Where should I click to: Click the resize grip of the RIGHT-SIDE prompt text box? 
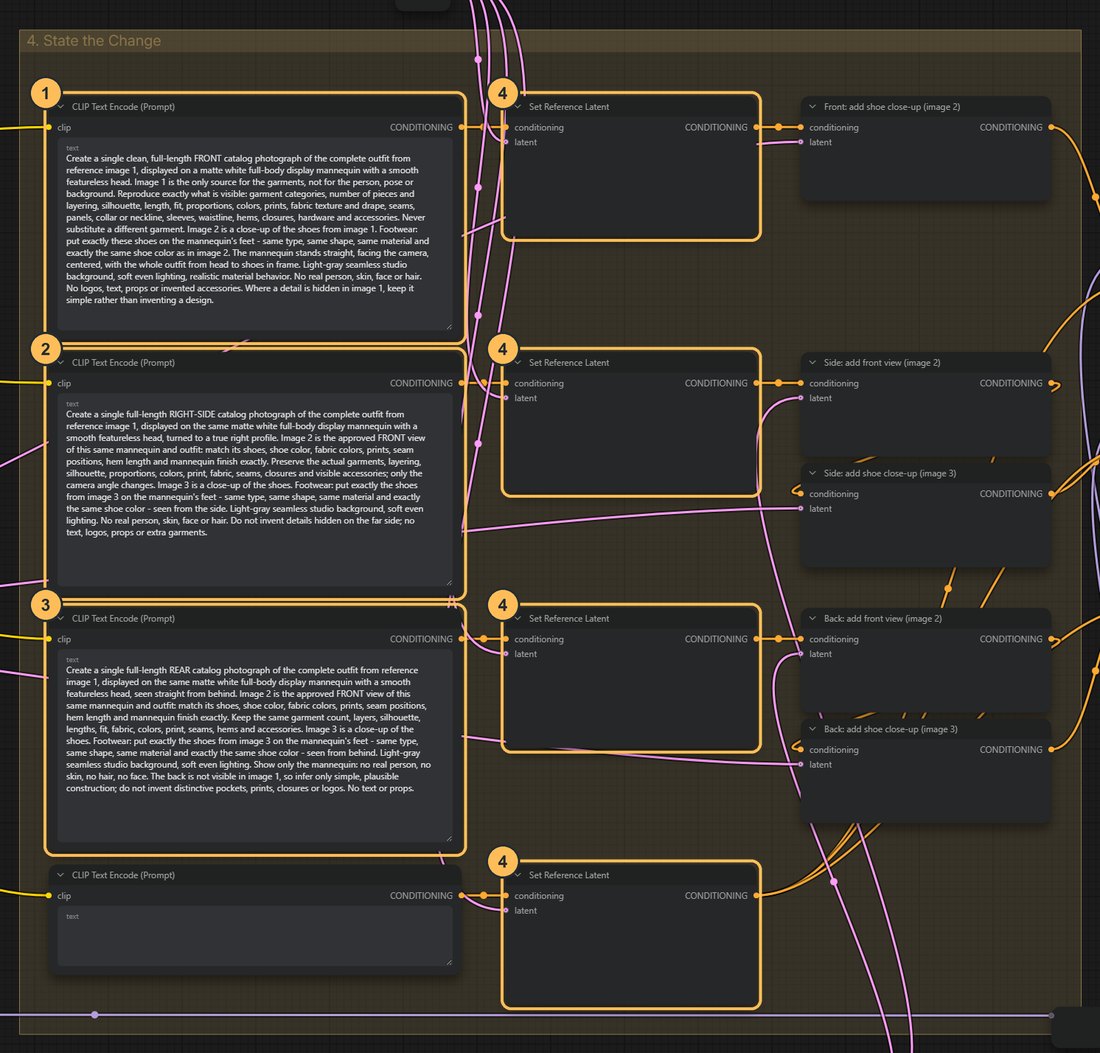coord(448,582)
